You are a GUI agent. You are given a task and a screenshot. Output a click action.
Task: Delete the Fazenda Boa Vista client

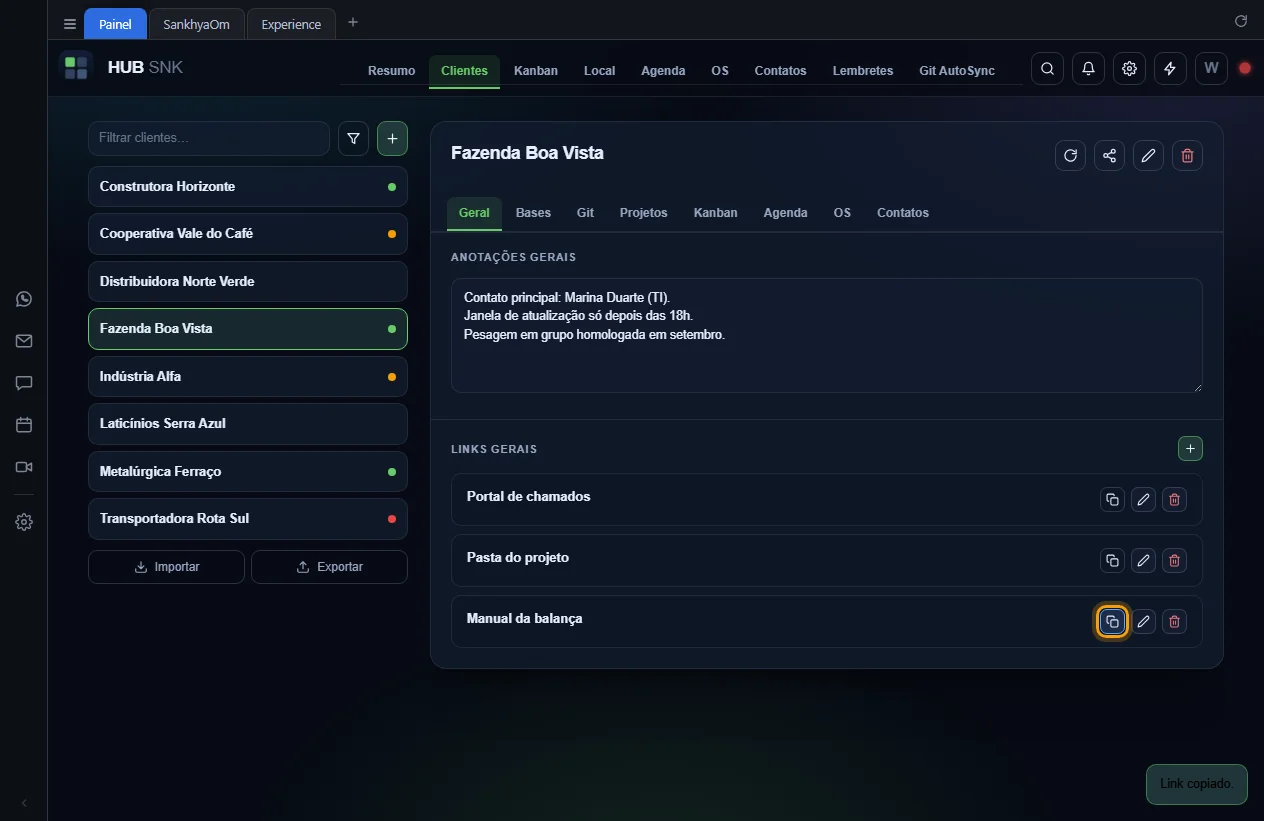point(1187,155)
